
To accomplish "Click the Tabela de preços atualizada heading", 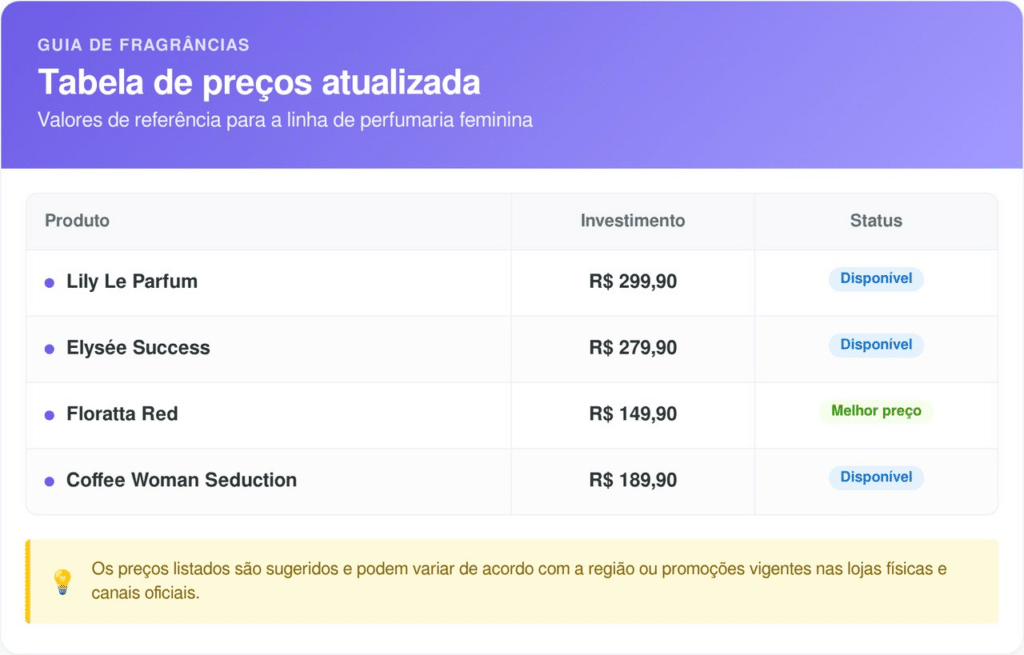I will 259,82.
